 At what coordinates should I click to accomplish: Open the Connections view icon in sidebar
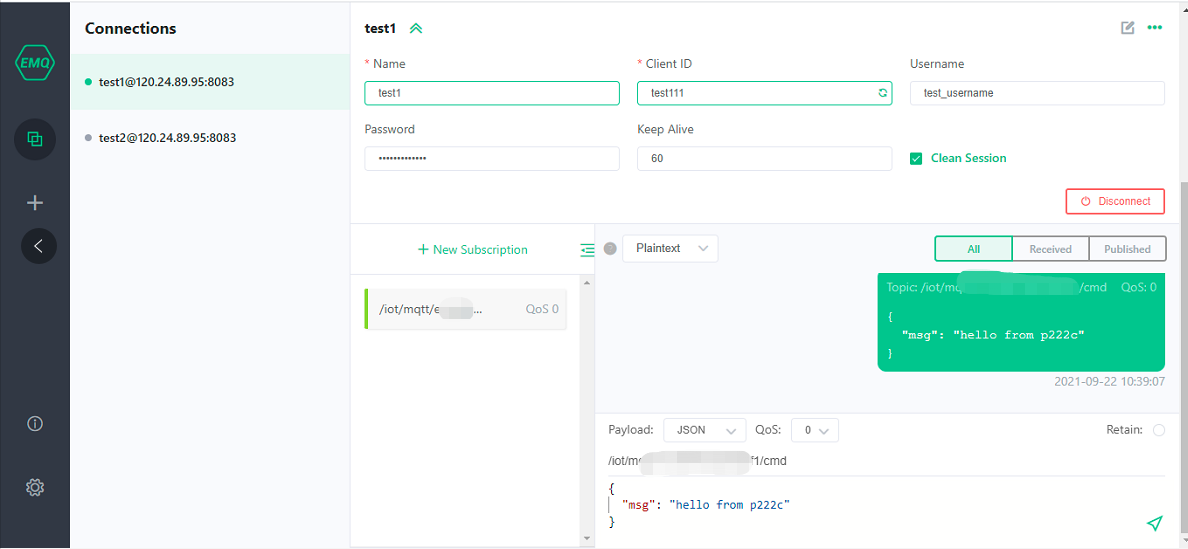(x=35, y=139)
